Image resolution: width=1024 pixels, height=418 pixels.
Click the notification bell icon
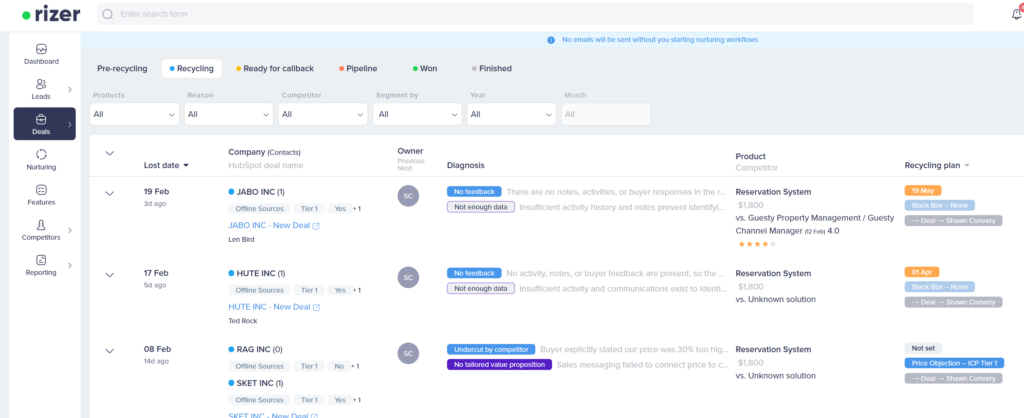1016,14
